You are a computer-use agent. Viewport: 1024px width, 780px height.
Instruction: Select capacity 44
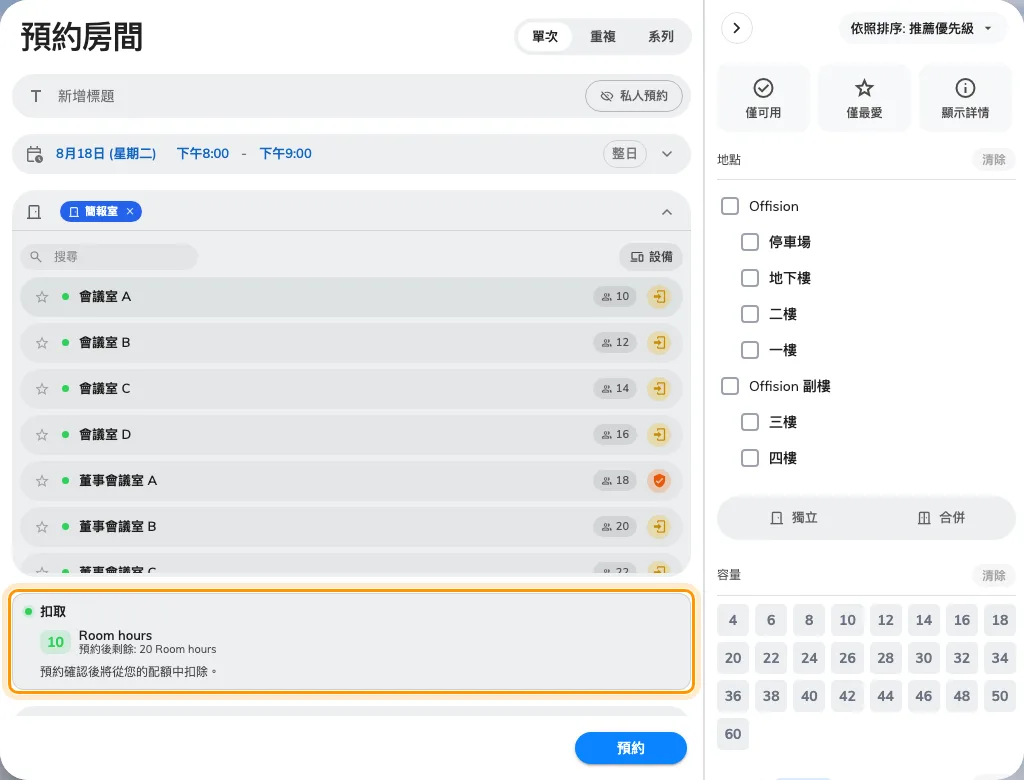coord(886,696)
